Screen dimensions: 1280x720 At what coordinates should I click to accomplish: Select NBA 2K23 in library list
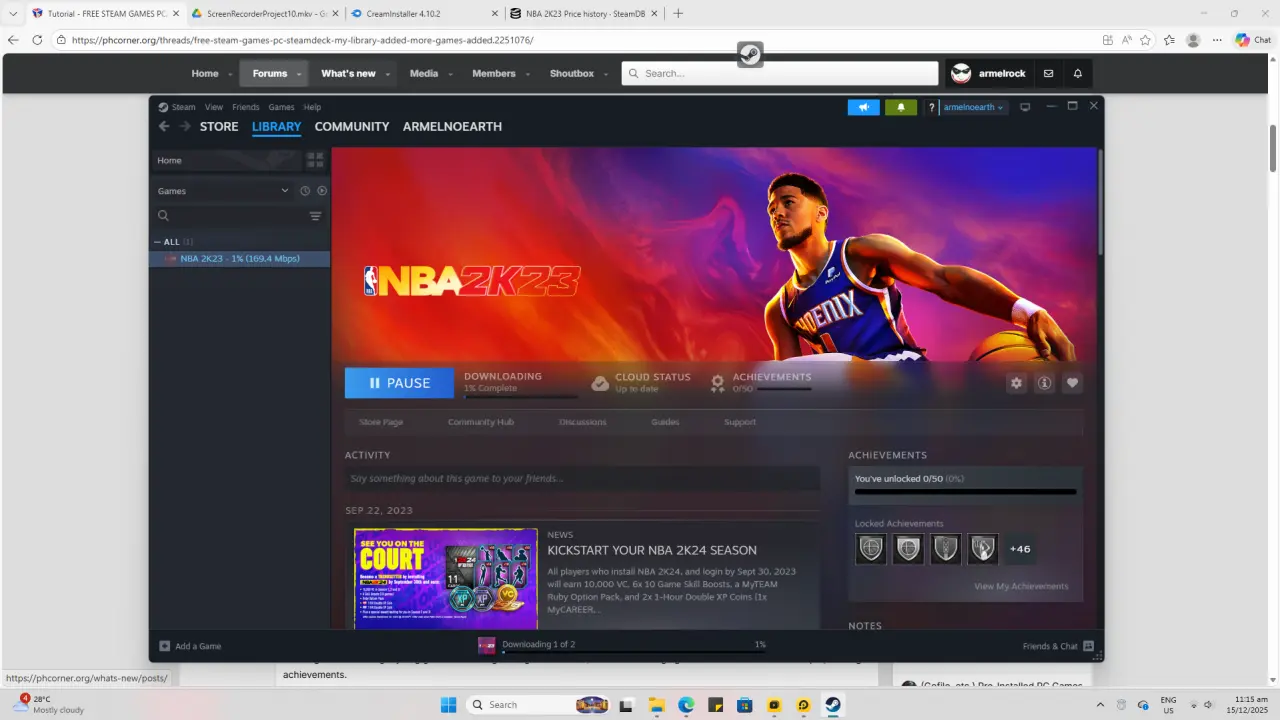click(x=239, y=259)
